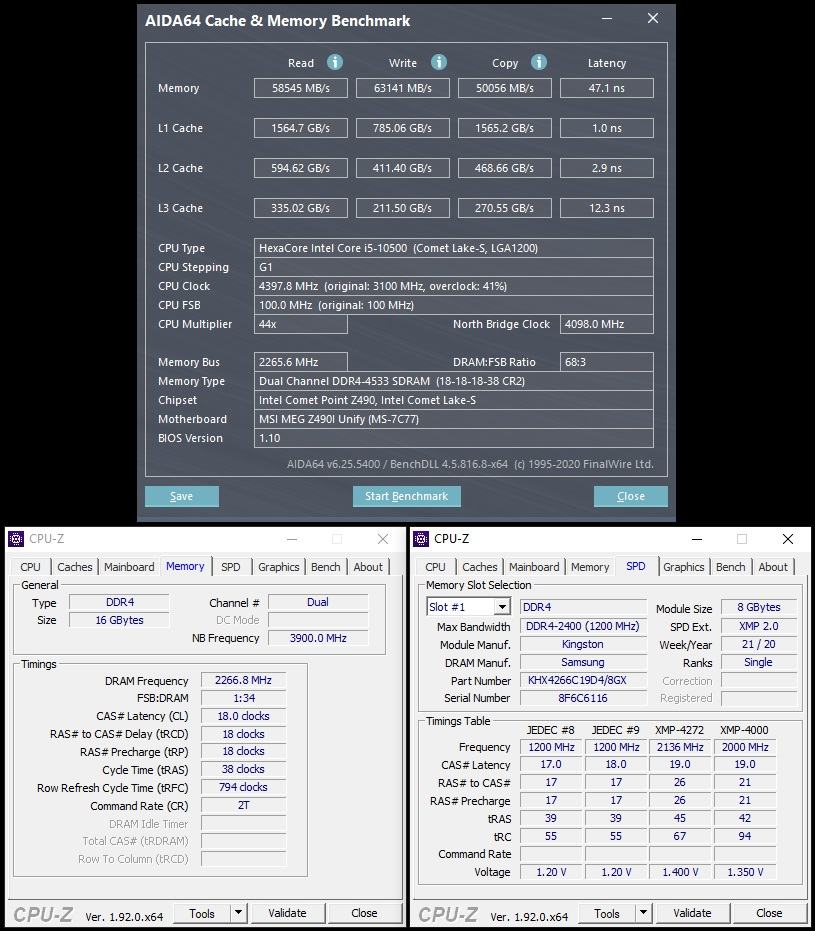Screen dimensions: 815x931
Task: Open Caches tab in left CPU-Z window
Action: 75,567
